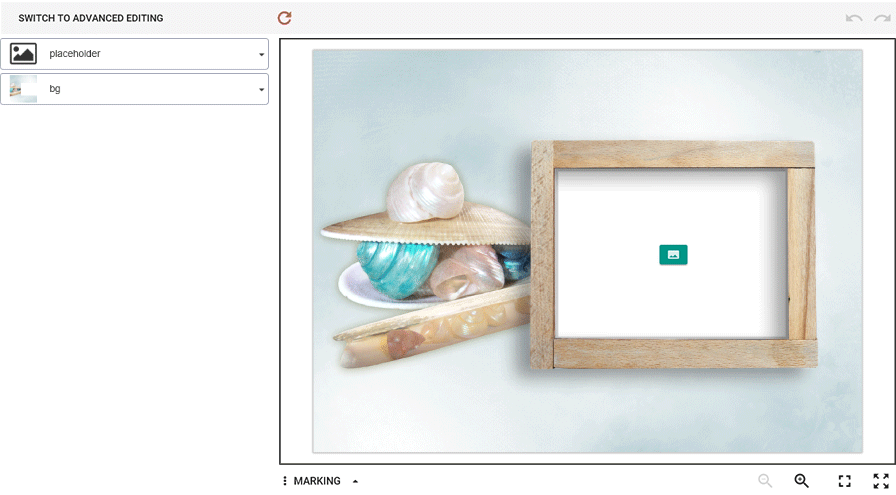This screenshot has height=495, width=896.
Task: Select the placeholder item label
Action: [75, 54]
